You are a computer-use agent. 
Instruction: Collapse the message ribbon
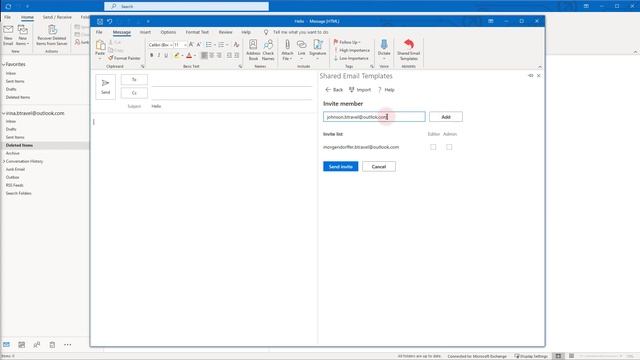pyautogui.click(x=540, y=67)
